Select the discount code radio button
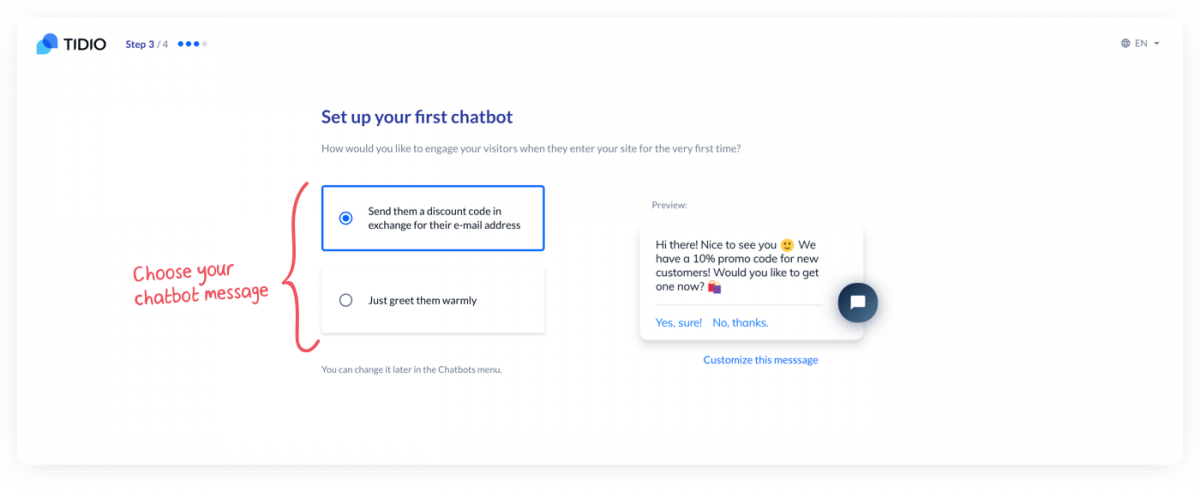This screenshot has width=1200, height=492. [346, 218]
